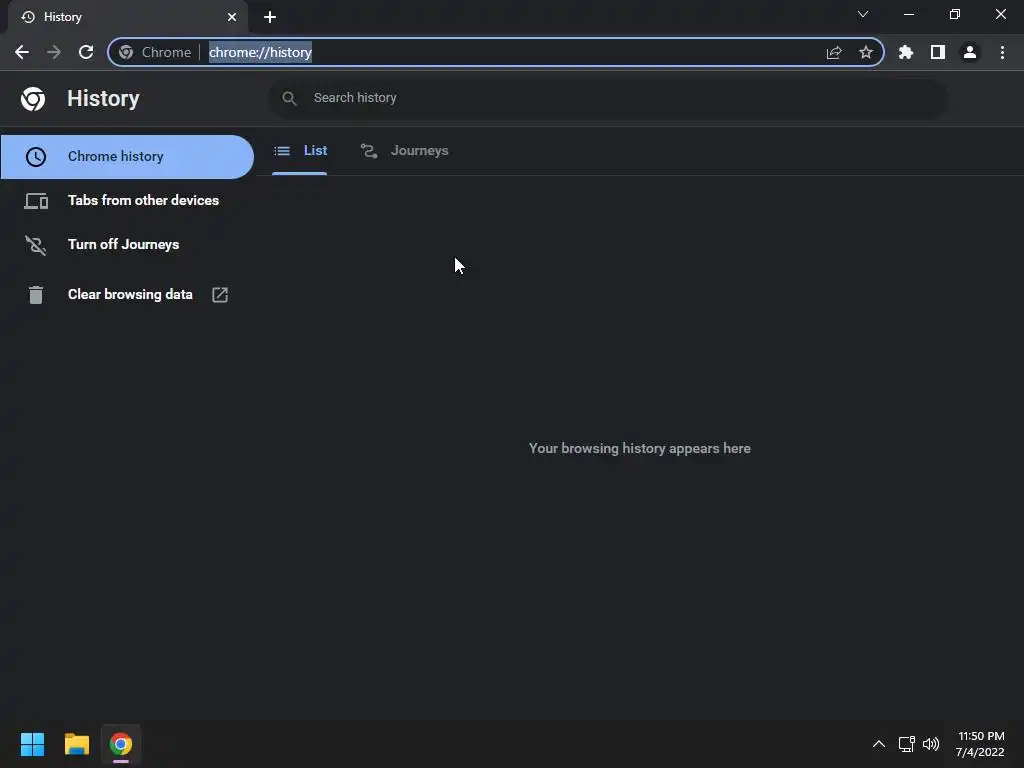Switch to the Journeys tab

pos(404,151)
